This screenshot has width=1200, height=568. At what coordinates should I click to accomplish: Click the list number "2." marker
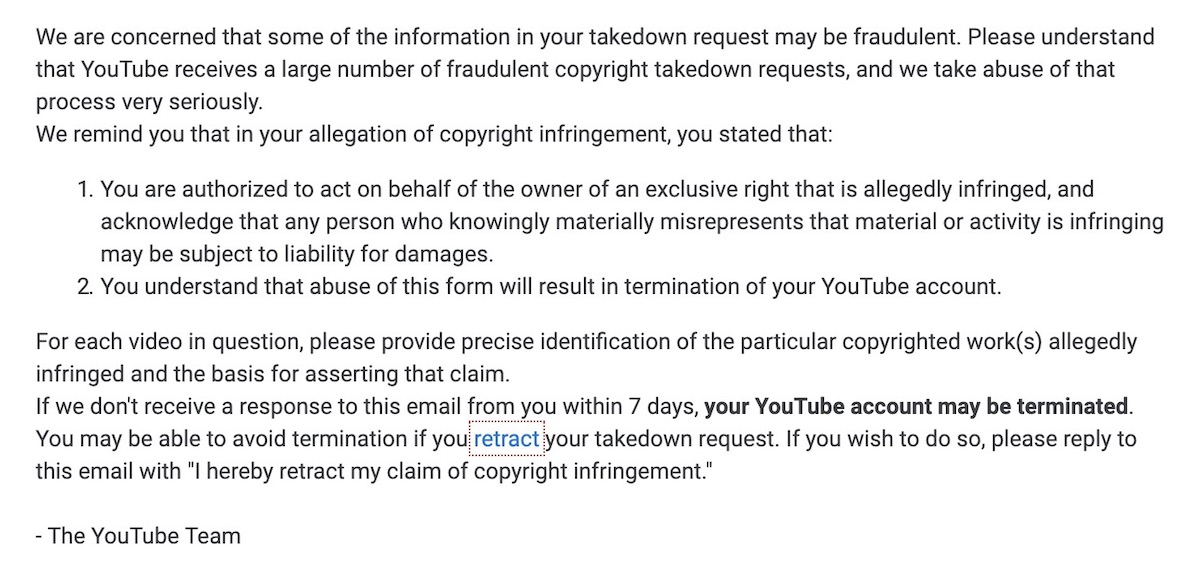[x=84, y=287]
